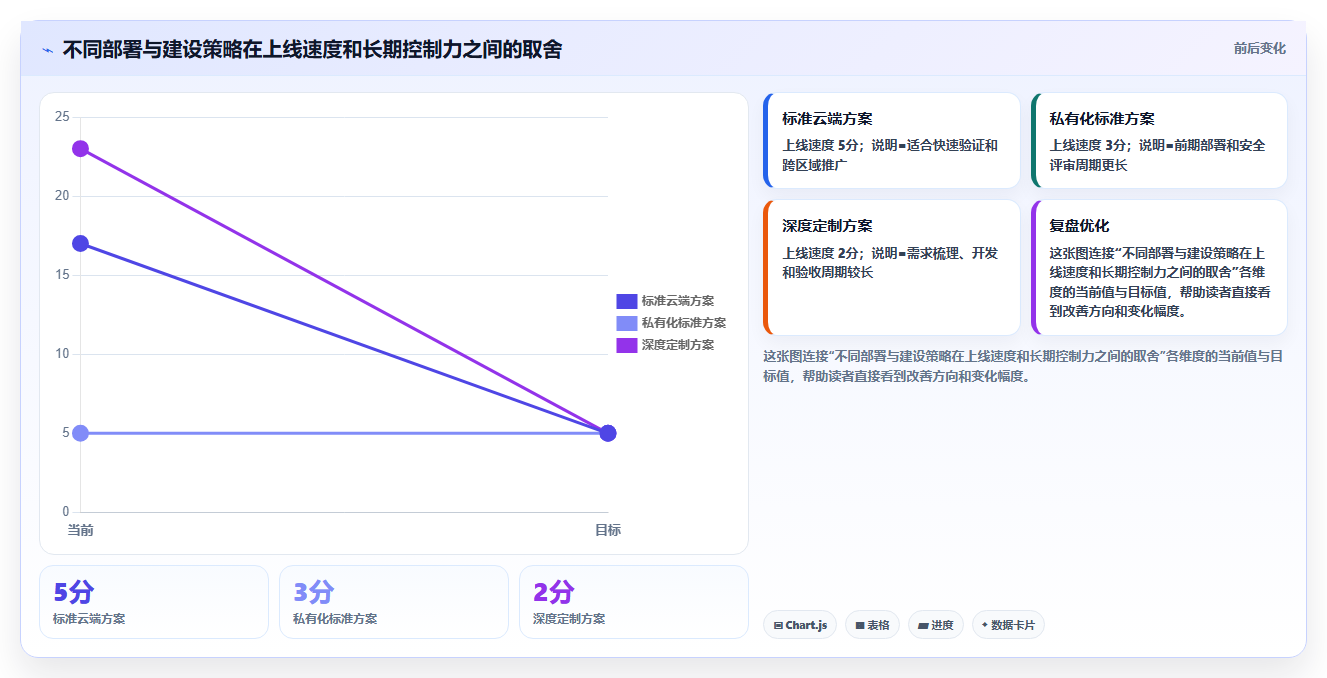Click legend text 标准云端方案 in chart

click(678, 301)
